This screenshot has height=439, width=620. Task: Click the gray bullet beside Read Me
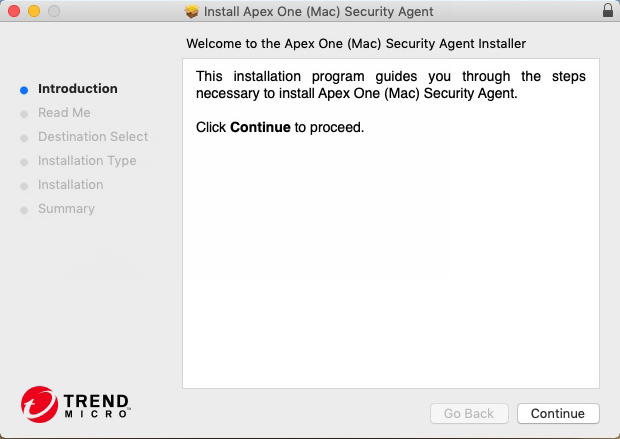click(24, 114)
